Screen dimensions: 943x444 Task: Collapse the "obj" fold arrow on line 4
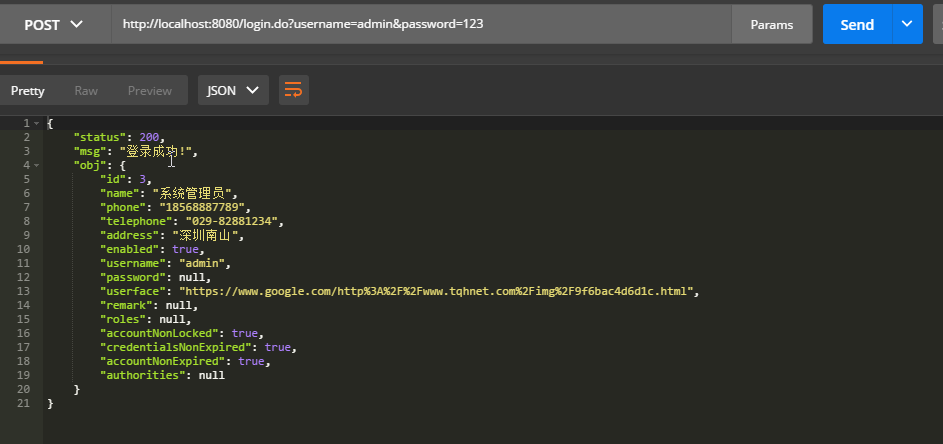click(37, 165)
